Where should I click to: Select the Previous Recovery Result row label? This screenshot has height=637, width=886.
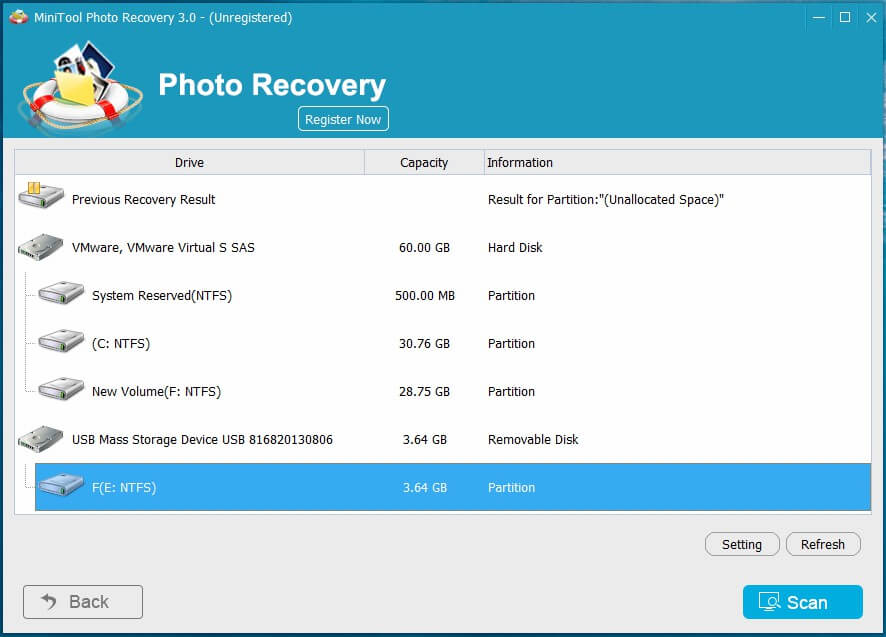click(x=144, y=200)
